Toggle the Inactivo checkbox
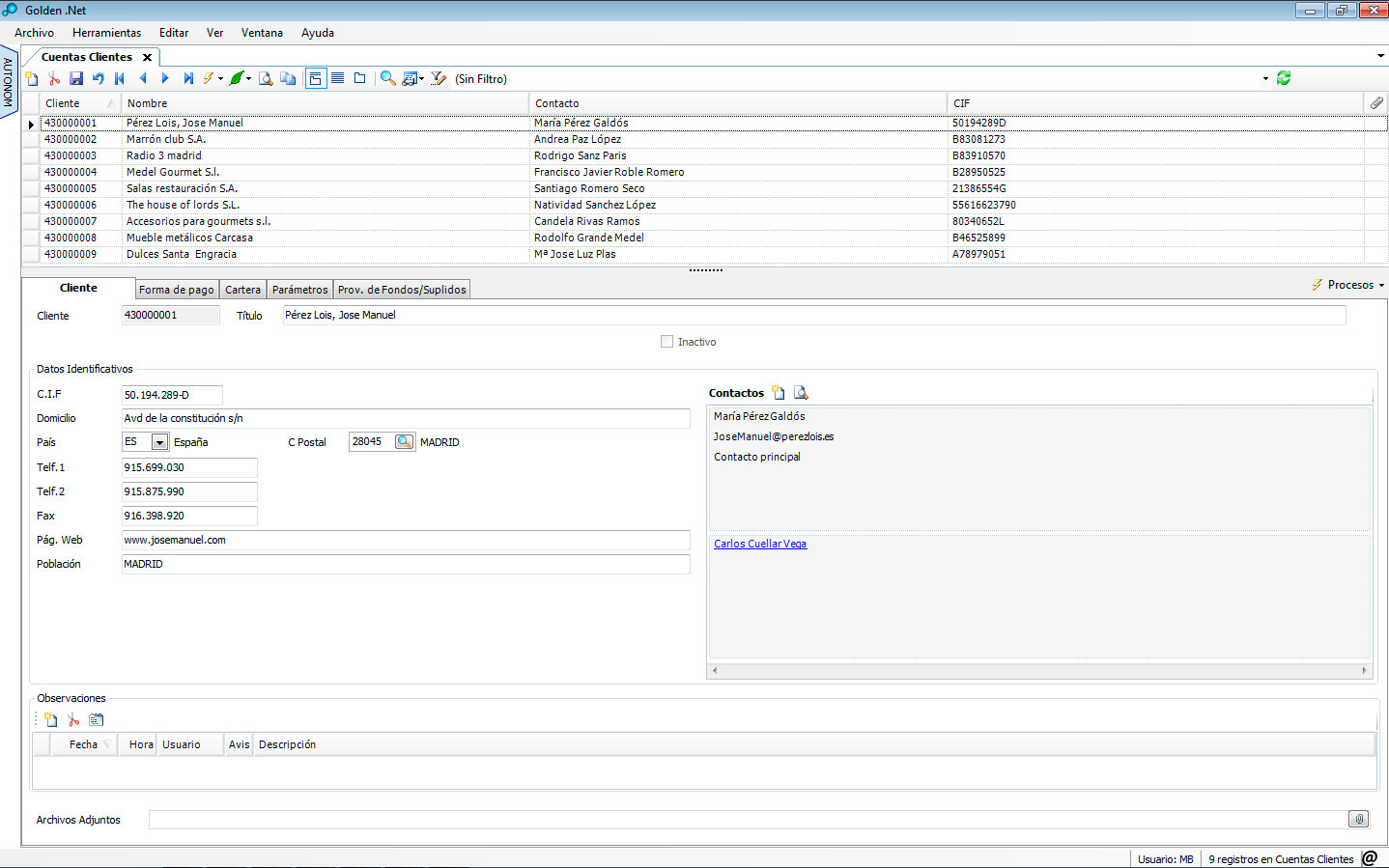This screenshot has width=1389, height=868. (666, 342)
